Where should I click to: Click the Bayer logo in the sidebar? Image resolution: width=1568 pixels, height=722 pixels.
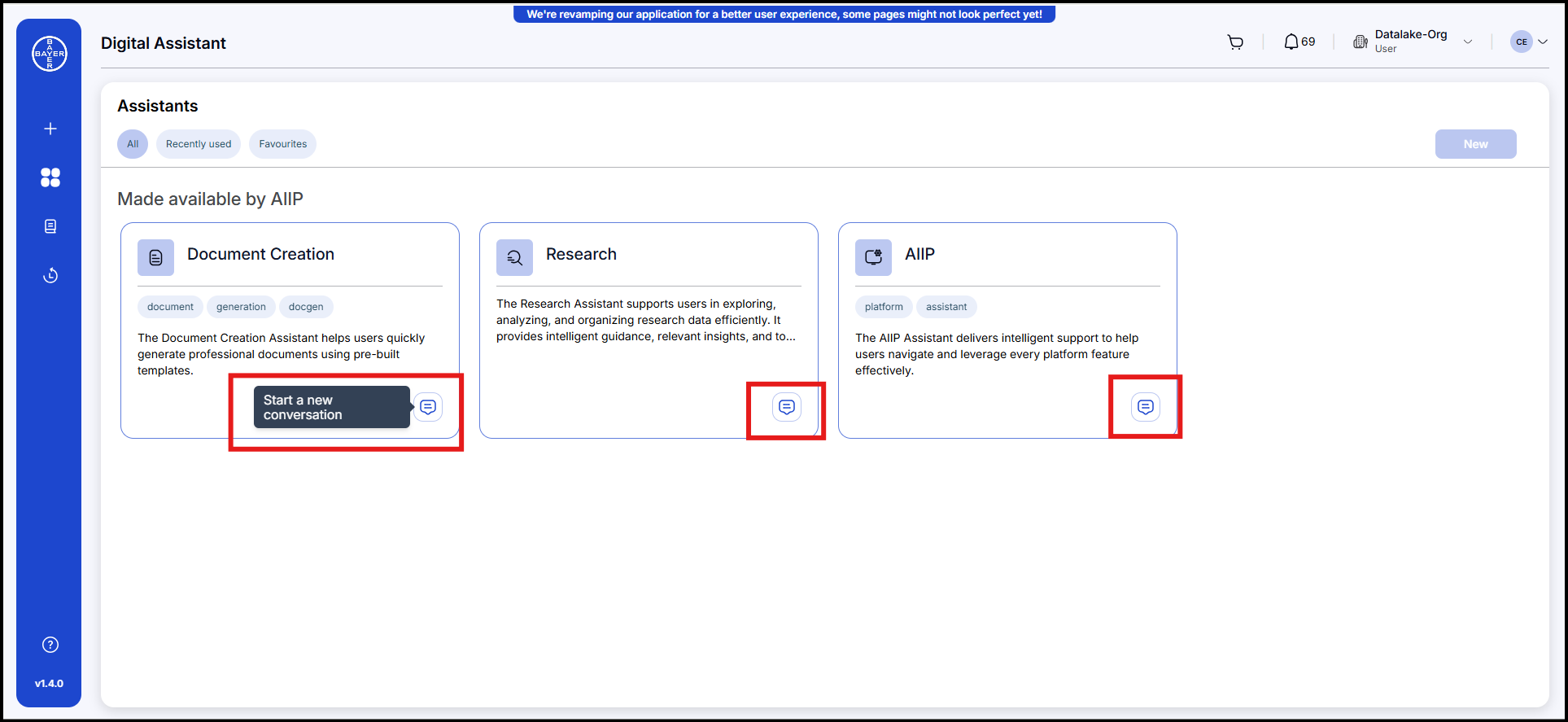click(x=50, y=54)
